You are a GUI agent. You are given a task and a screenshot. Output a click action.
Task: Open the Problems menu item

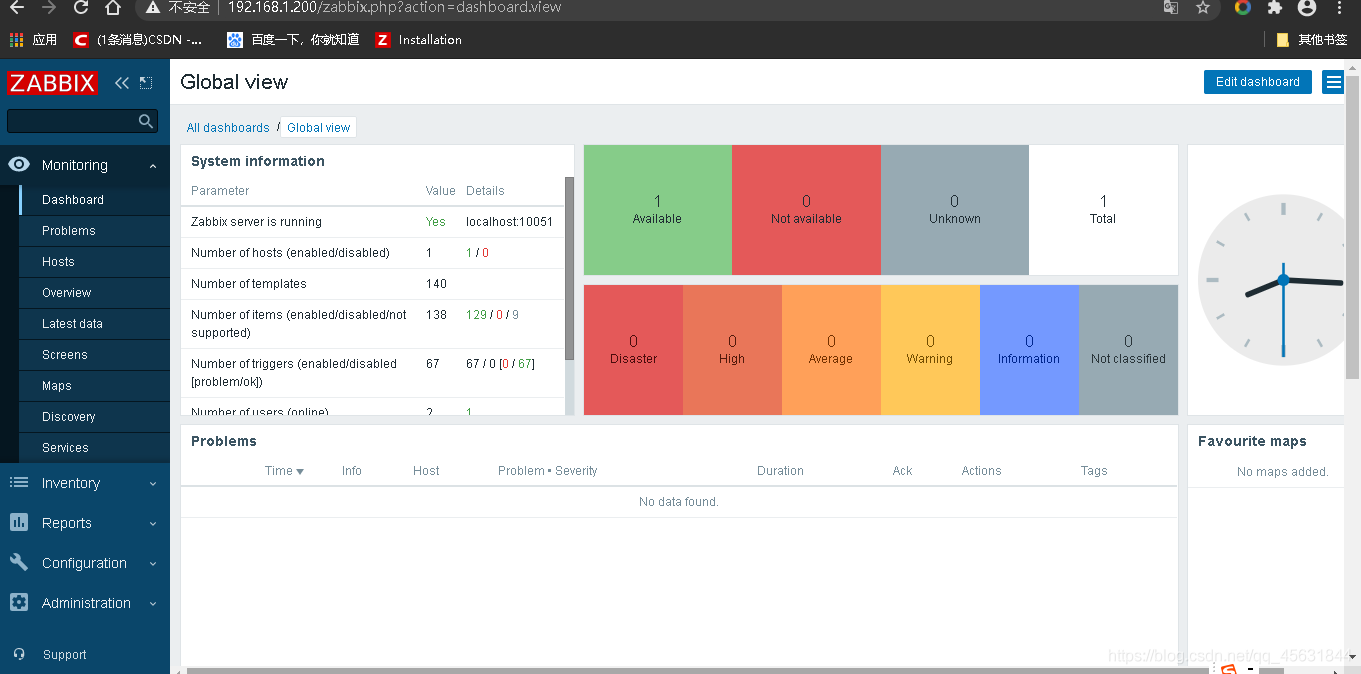94,231
